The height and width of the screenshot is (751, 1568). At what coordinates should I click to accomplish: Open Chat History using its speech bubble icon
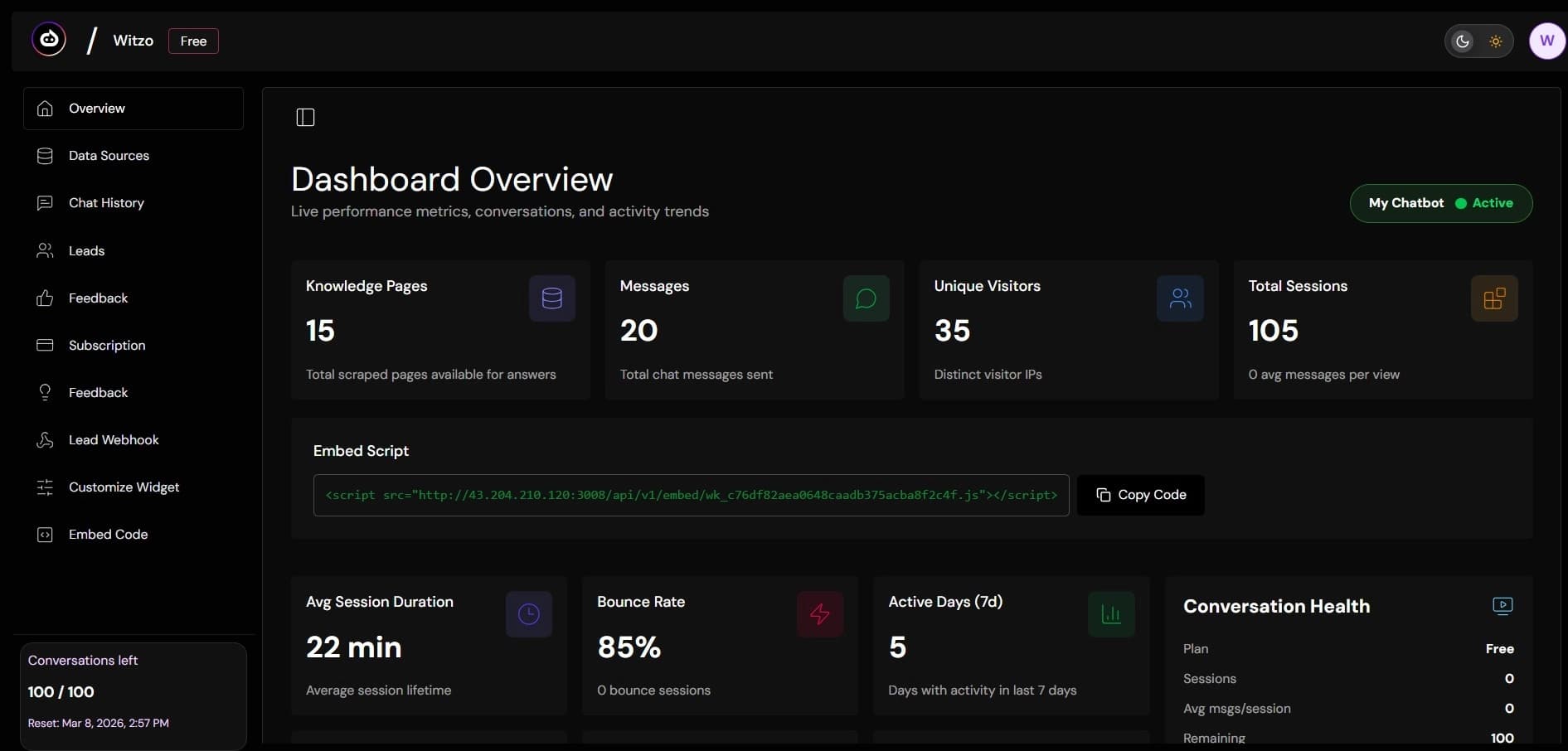pos(46,202)
